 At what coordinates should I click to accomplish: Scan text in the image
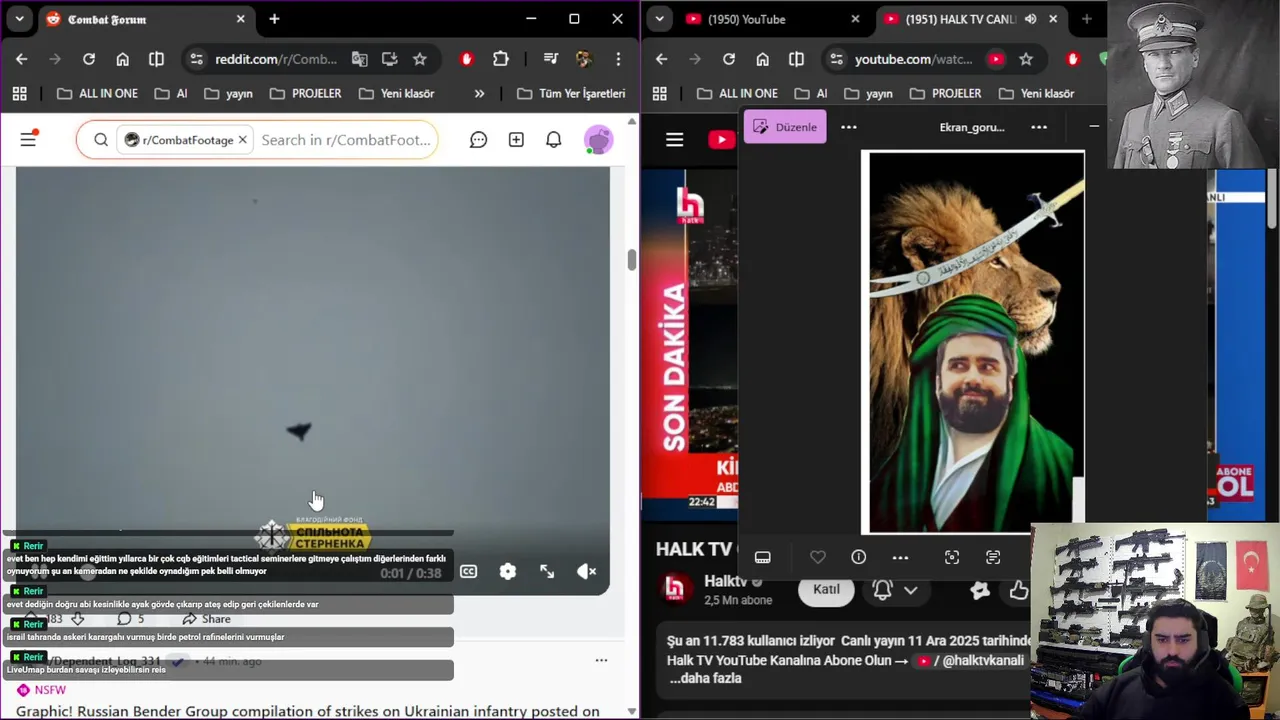(993, 557)
